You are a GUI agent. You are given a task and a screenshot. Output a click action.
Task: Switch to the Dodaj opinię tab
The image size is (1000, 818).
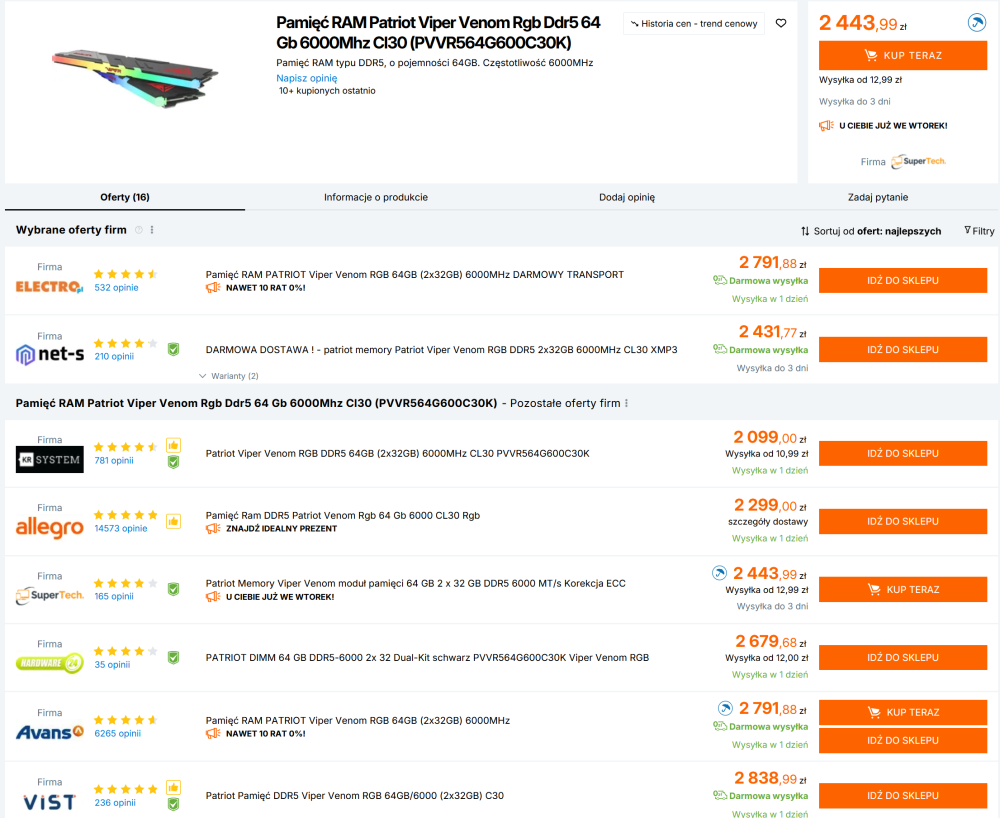(627, 197)
